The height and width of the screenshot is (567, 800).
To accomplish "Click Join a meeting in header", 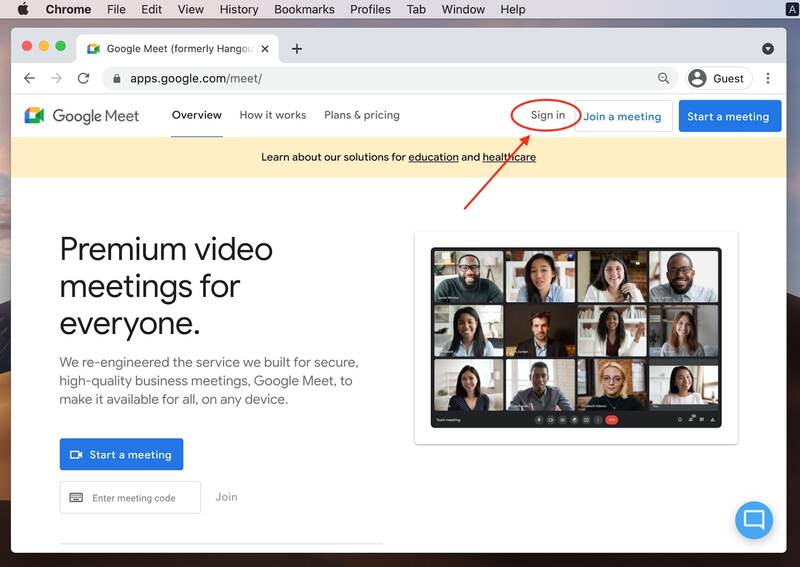I will [623, 116].
